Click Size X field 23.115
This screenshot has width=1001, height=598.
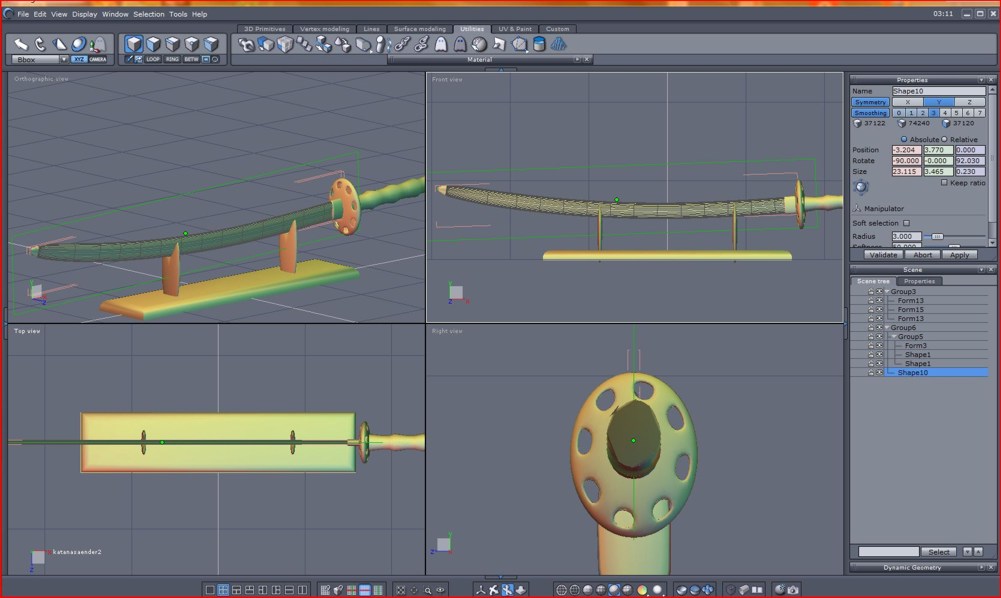tap(906, 172)
